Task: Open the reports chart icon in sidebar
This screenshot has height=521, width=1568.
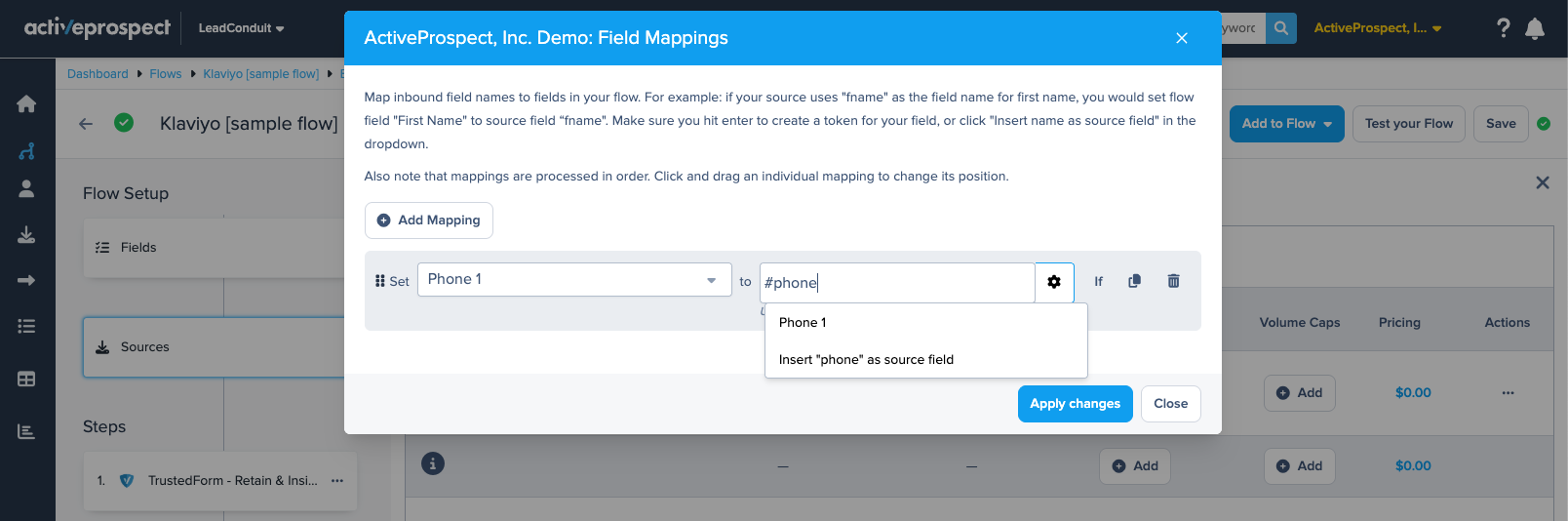Action: coord(26,431)
